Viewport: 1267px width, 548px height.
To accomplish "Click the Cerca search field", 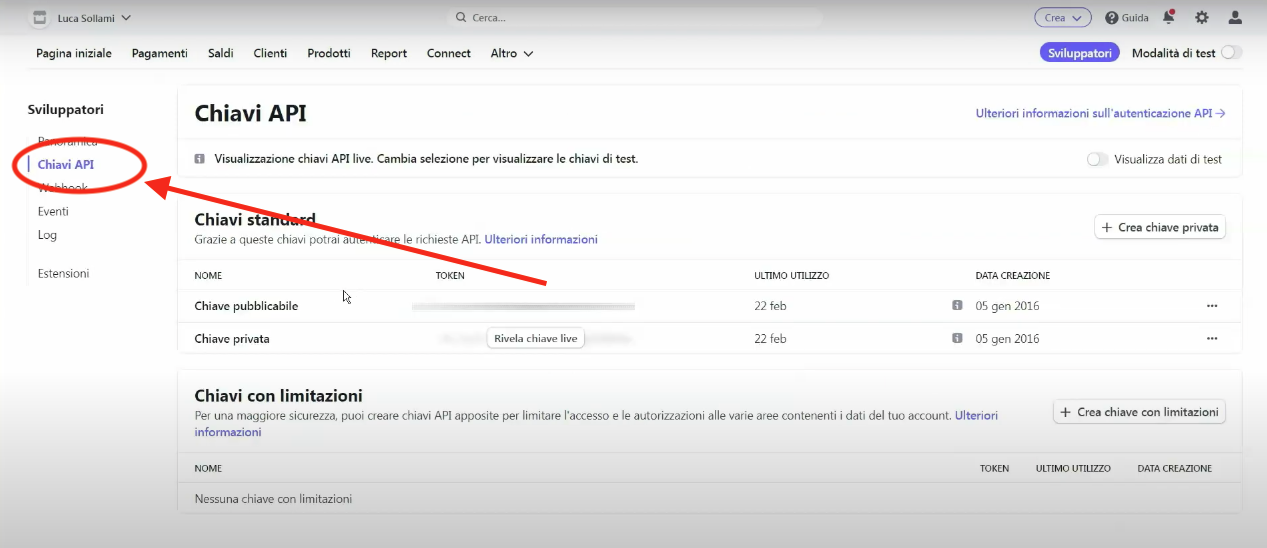I will pos(634,18).
